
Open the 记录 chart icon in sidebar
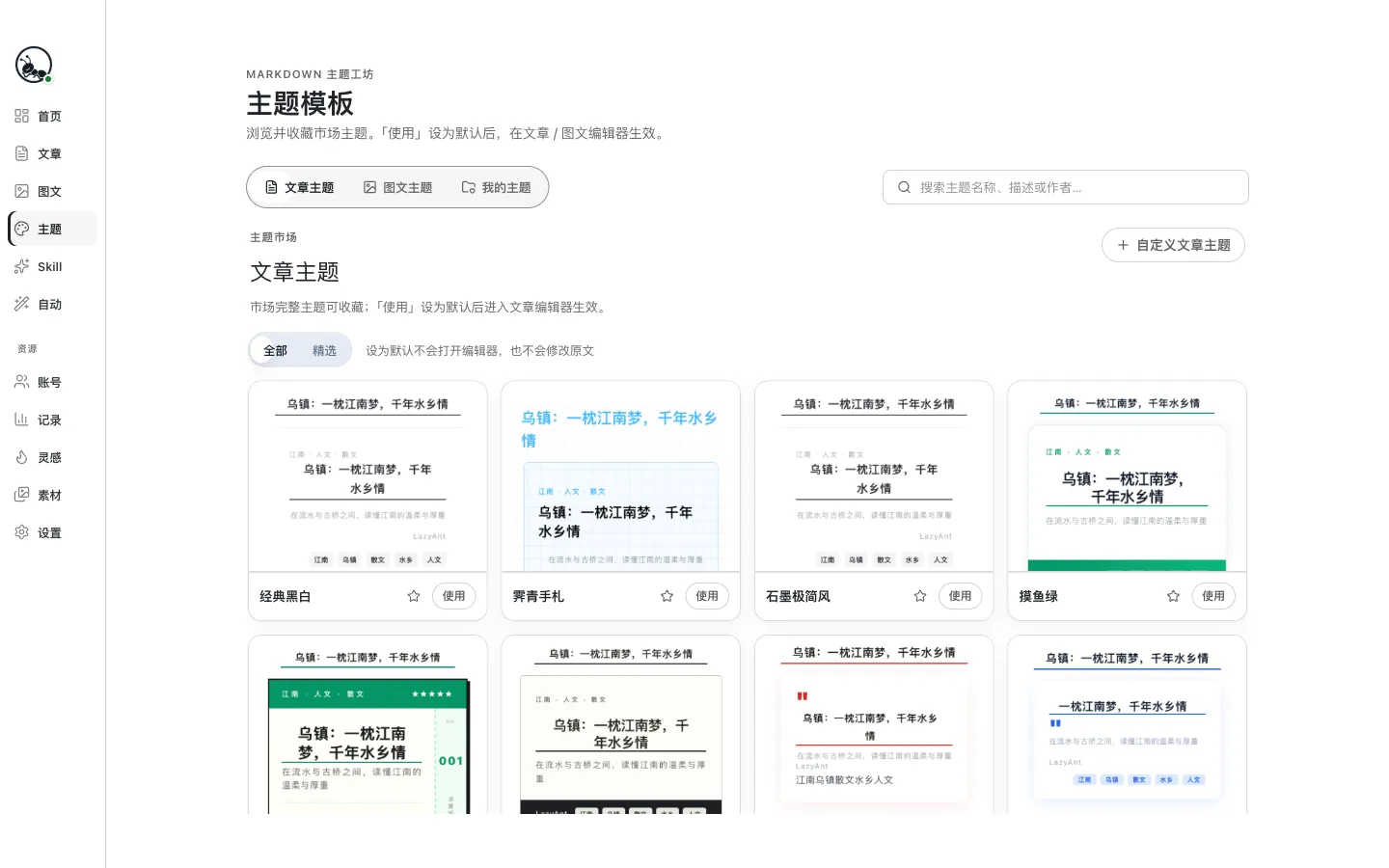[21, 420]
